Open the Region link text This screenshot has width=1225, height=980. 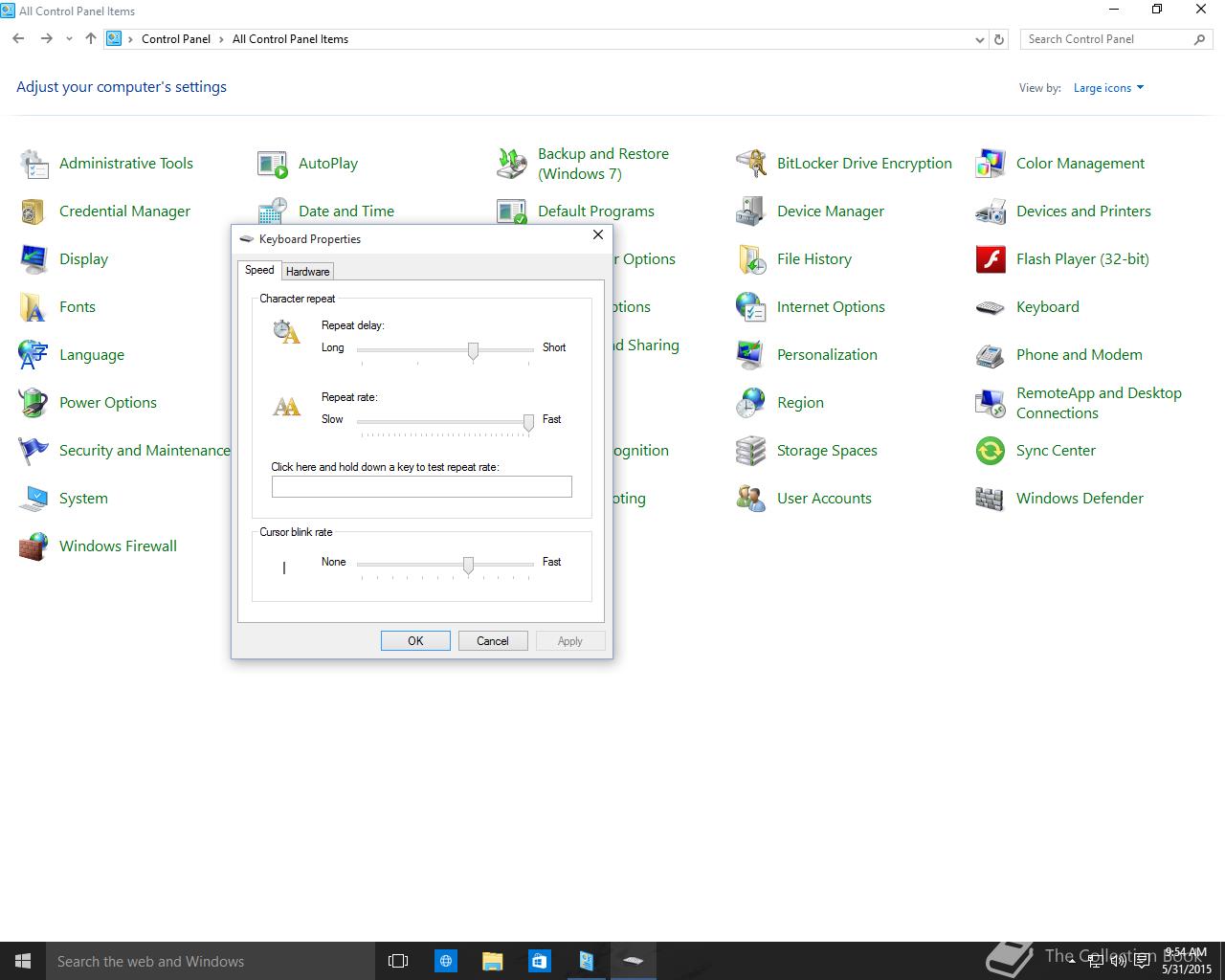[x=800, y=403]
